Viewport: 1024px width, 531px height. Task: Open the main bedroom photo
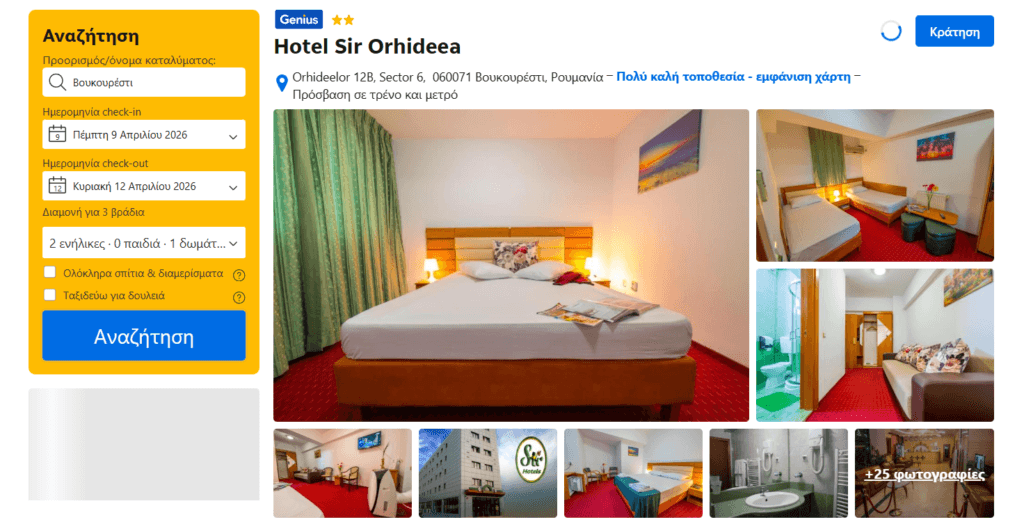(x=511, y=265)
